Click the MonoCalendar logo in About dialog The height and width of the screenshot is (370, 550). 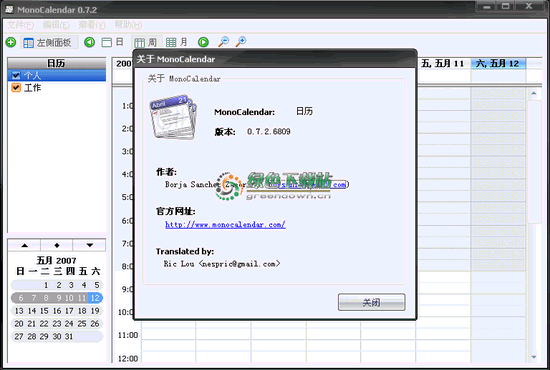(173, 117)
